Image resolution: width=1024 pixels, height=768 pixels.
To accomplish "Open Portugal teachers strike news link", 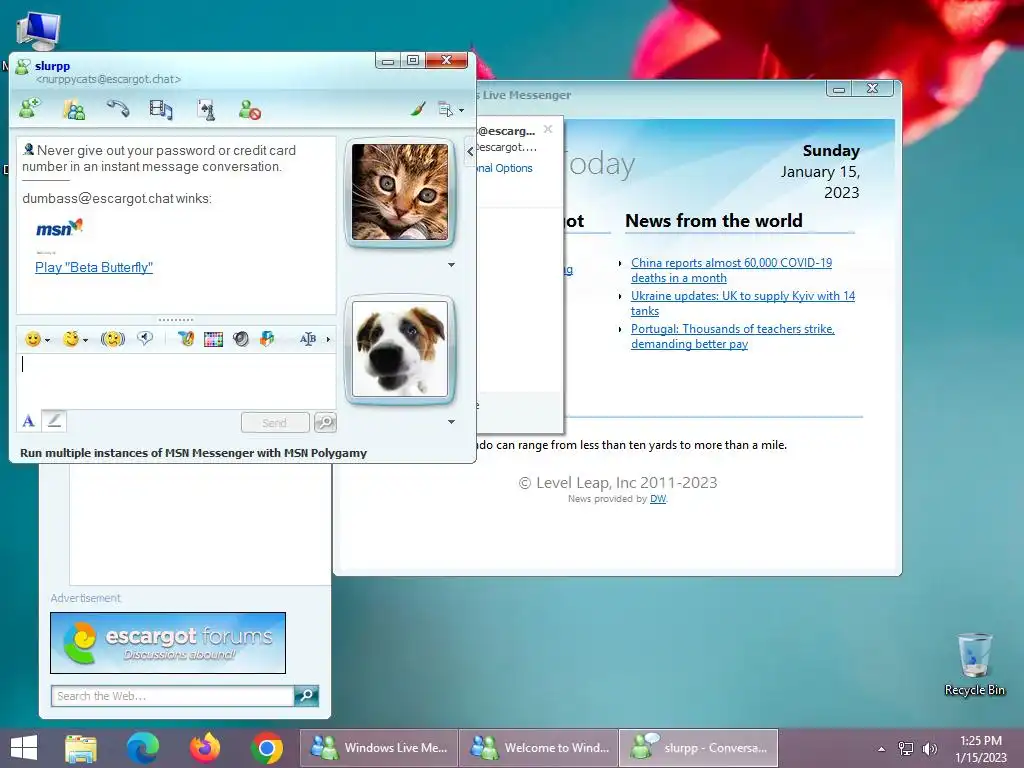I will click(733, 336).
